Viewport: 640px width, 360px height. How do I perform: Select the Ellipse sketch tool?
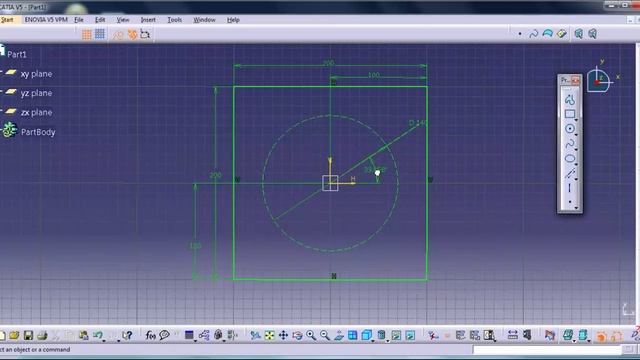570,159
